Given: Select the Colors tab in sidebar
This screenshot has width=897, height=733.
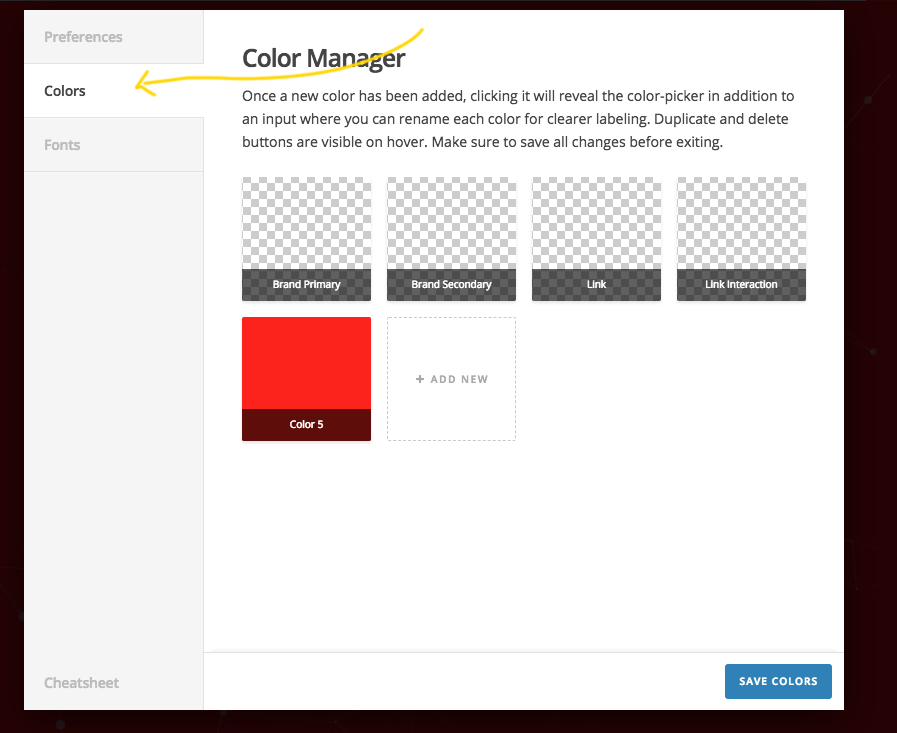Looking at the screenshot, I should pyautogui.click(x=113, y=90).
